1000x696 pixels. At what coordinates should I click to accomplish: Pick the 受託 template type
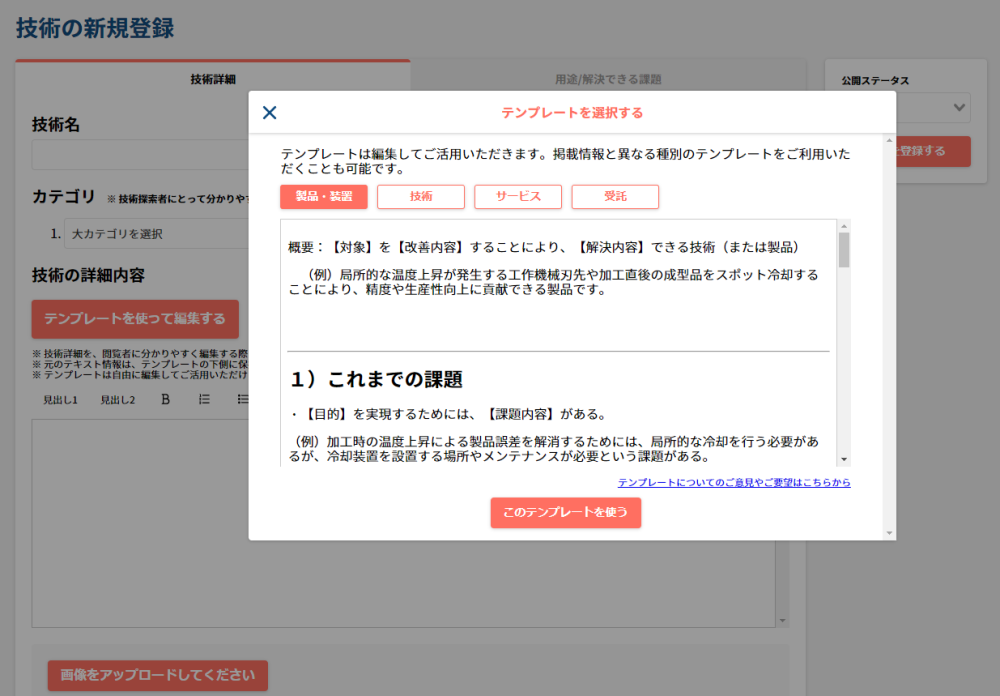point(615,197)
